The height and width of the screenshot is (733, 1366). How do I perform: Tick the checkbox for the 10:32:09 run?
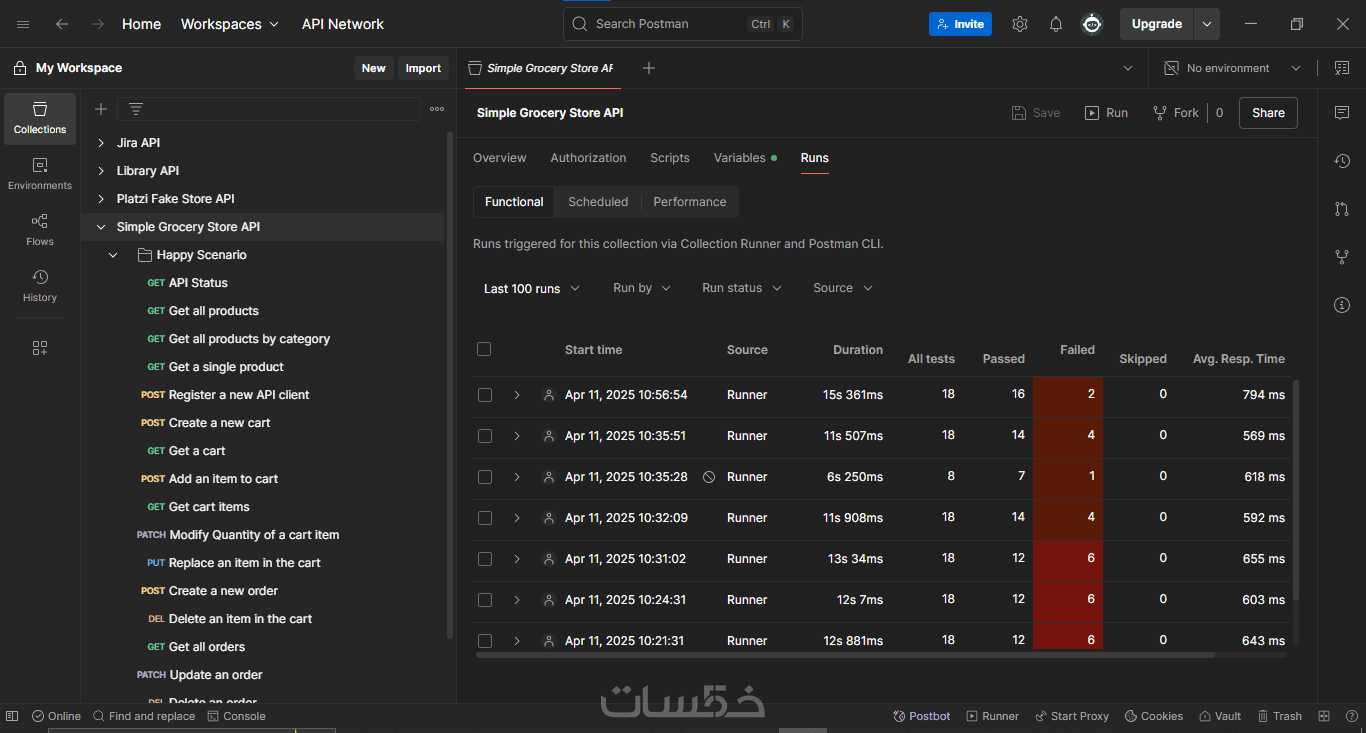tap(485, 518)
